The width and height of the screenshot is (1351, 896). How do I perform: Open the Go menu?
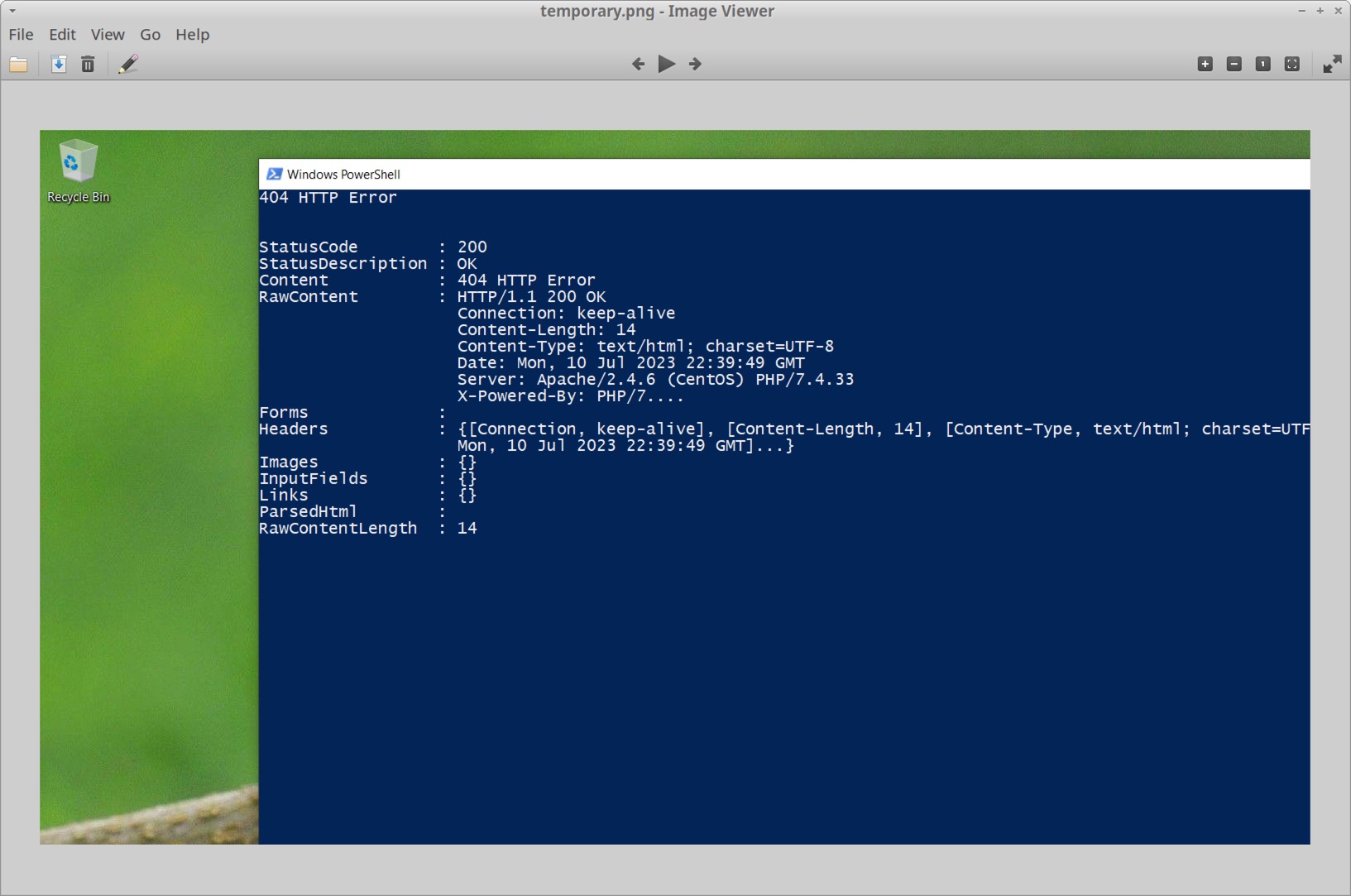click(150, 35)
